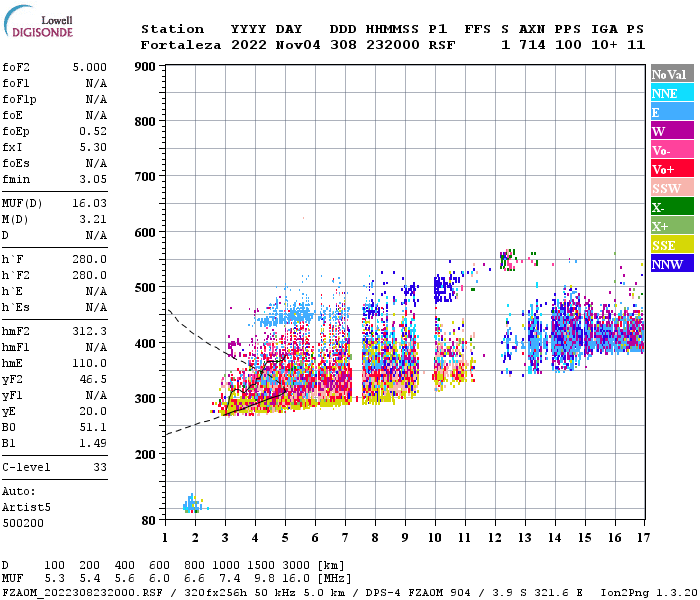This screenshot has height=600, width=700.
Task: Select the No Val legend swatch
Action: 672,74
